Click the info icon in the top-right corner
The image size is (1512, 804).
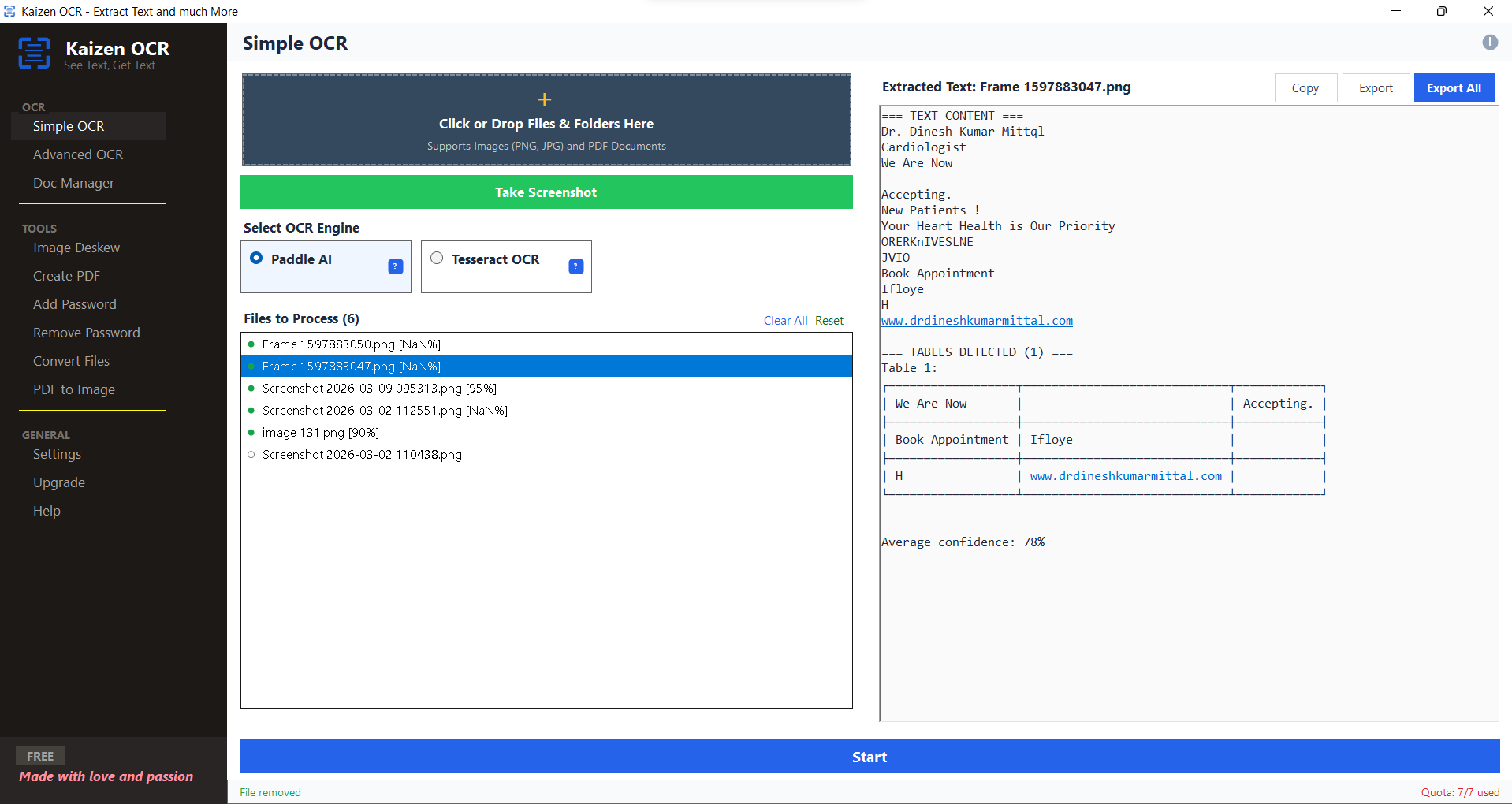(1489, 43)
